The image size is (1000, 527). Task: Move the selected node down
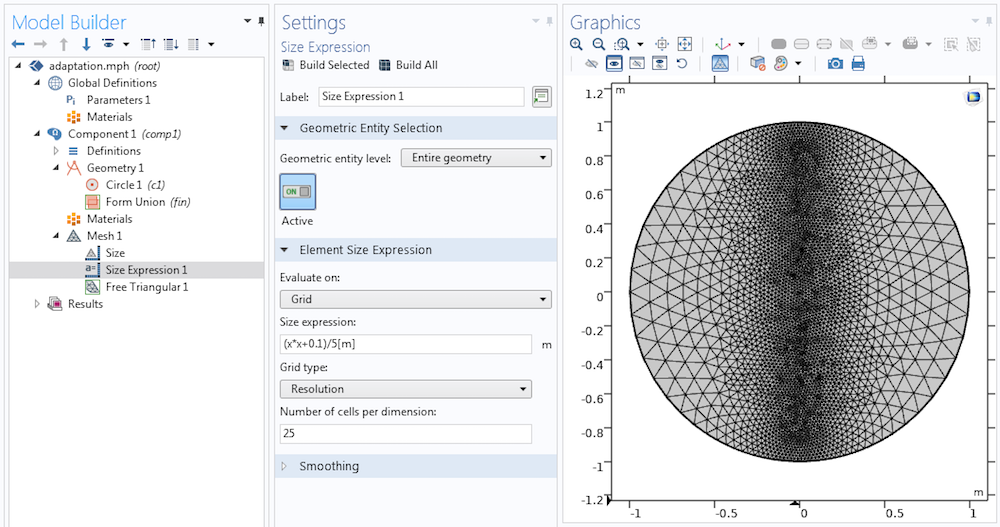coord(86,44)
